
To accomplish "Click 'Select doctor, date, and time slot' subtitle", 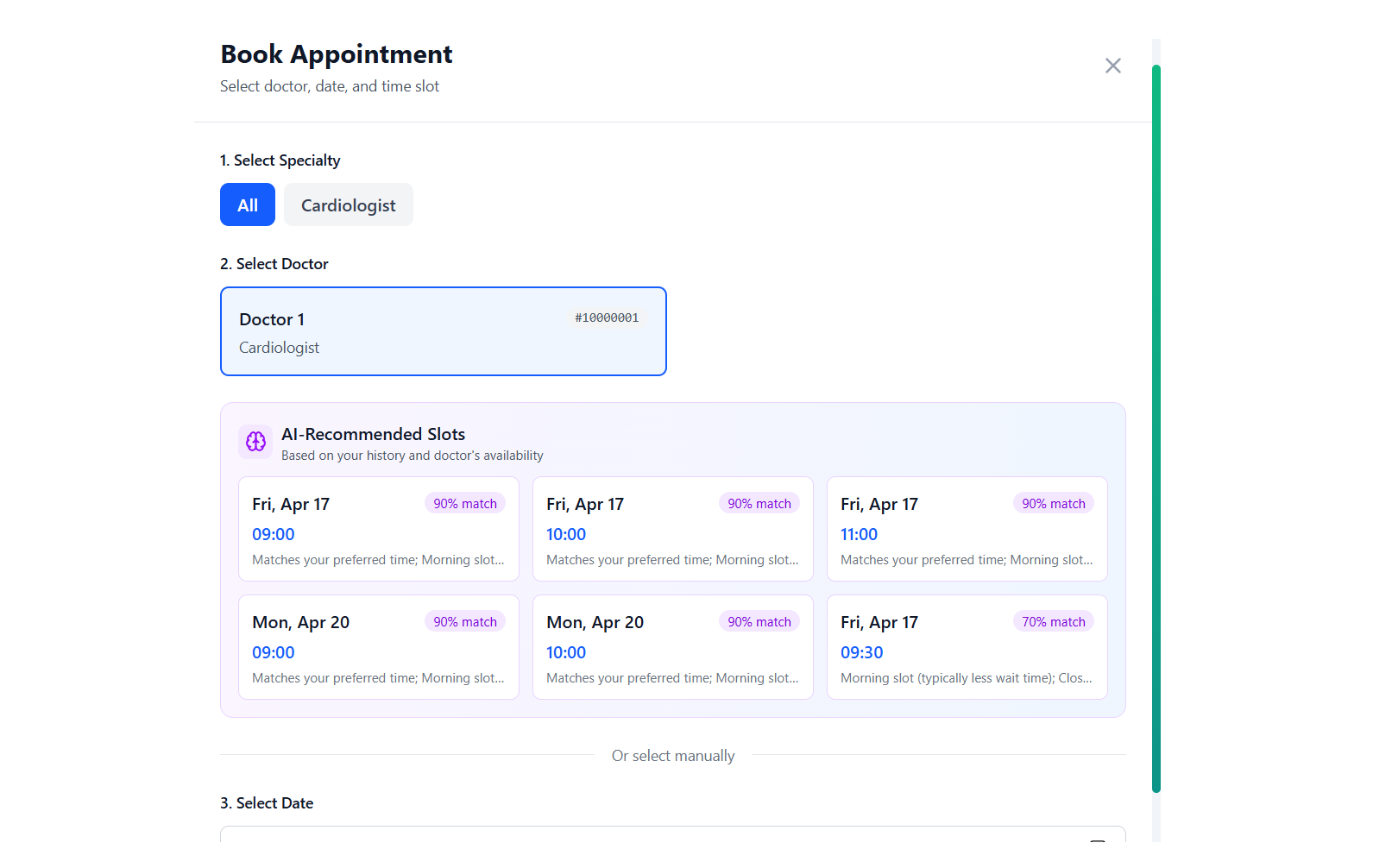I will [330, 86].
